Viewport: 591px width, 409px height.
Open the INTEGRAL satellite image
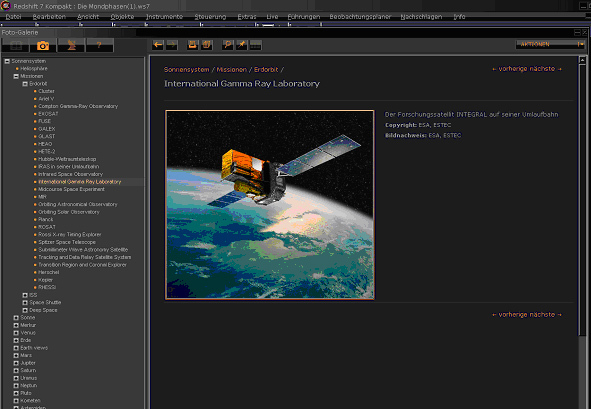pyautogui.click(x=270, y=205)
